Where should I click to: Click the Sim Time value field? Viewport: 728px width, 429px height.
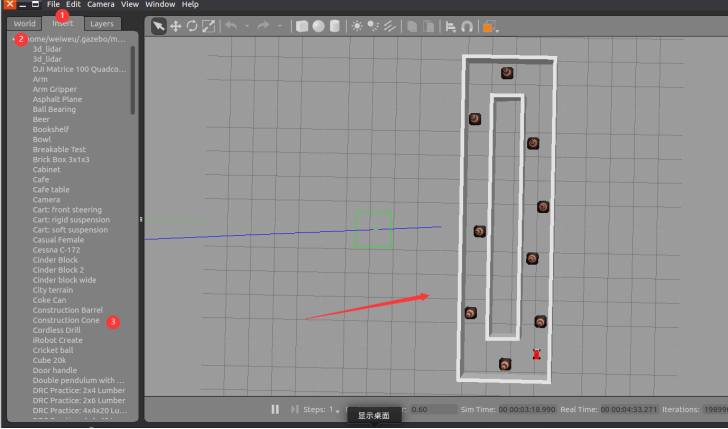[x=527, y=410]
